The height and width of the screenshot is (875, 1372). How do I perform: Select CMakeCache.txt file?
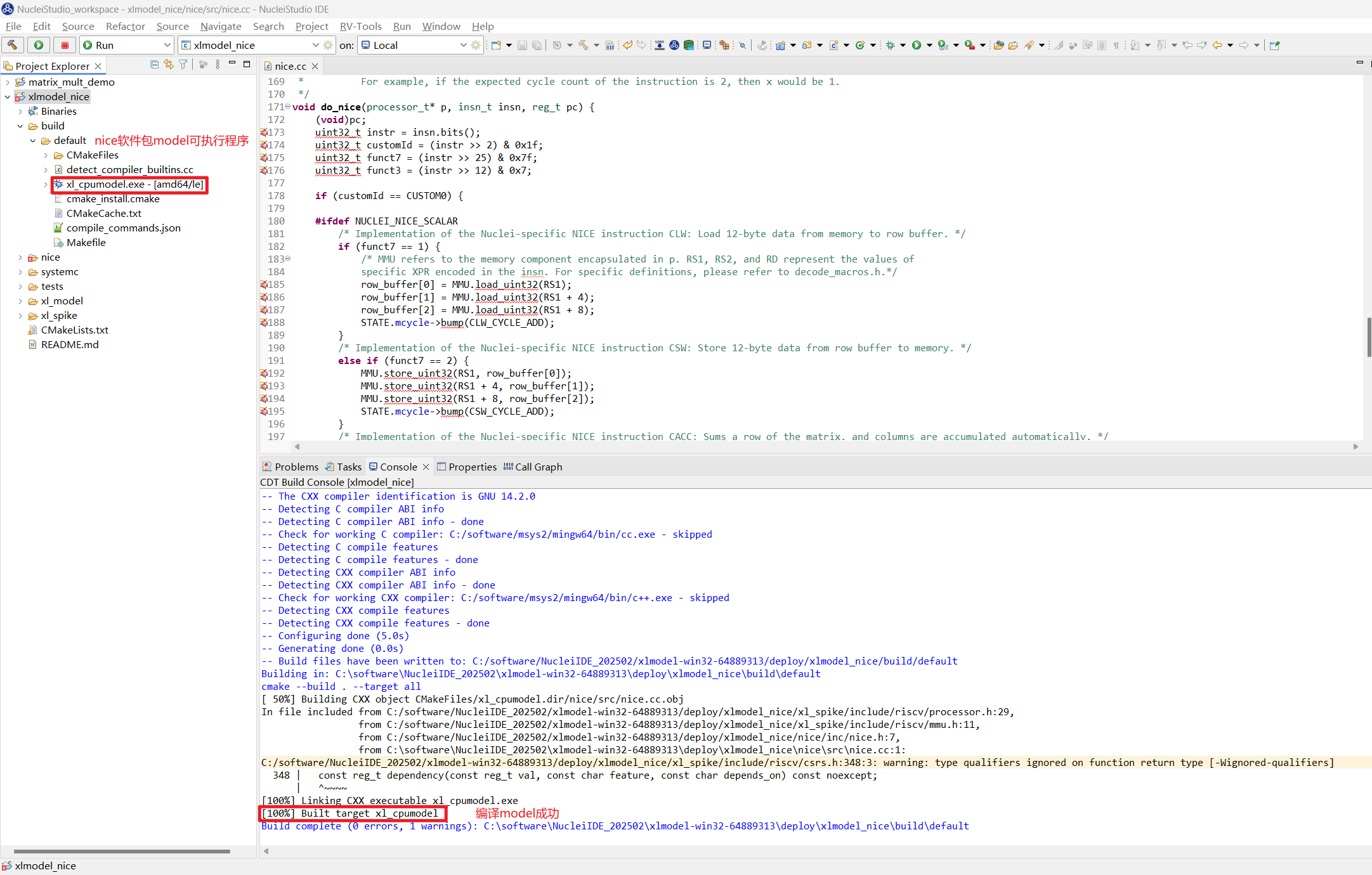pos(103,214)
